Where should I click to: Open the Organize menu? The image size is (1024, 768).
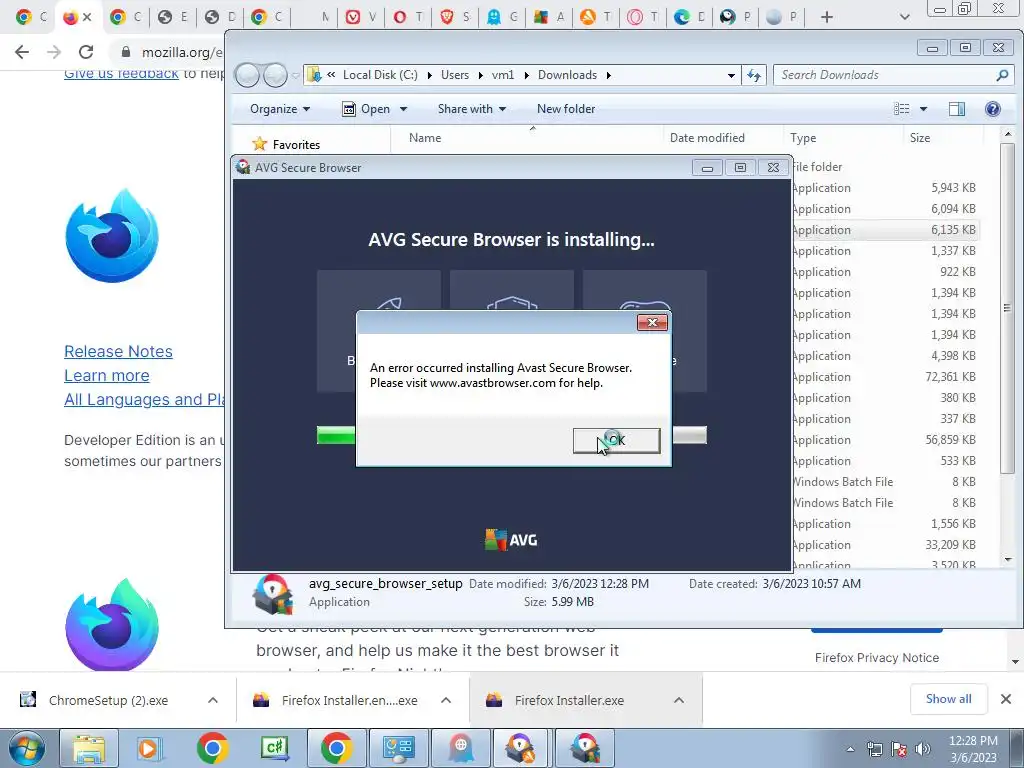click(280, 109)
